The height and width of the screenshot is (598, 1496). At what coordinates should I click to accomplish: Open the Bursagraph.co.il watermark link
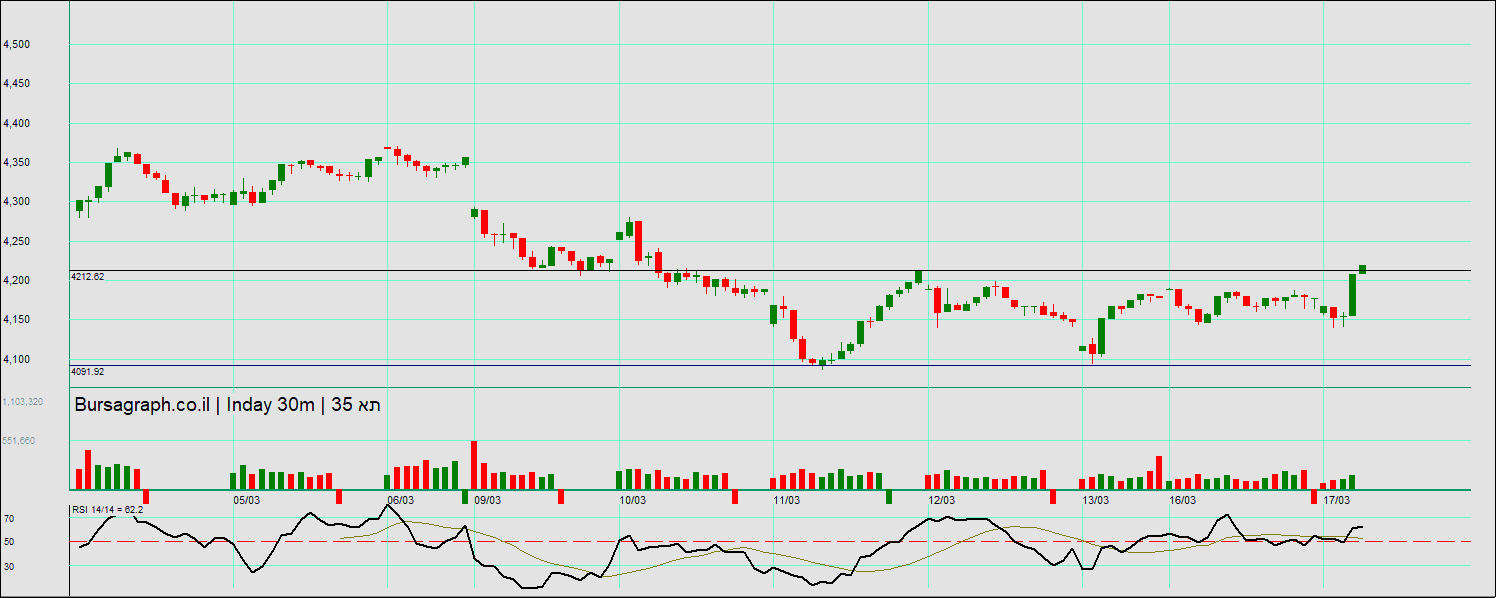tap(142, 405)
